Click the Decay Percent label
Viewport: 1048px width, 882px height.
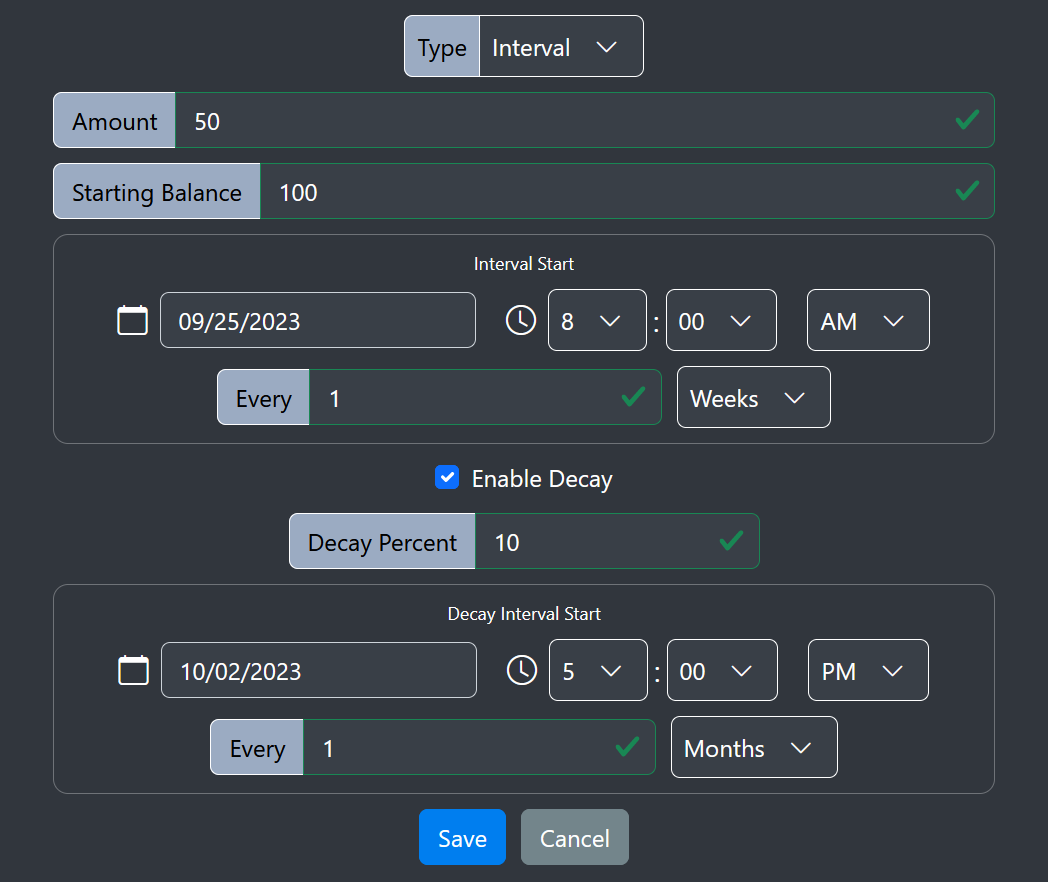(x=382, y=541)
